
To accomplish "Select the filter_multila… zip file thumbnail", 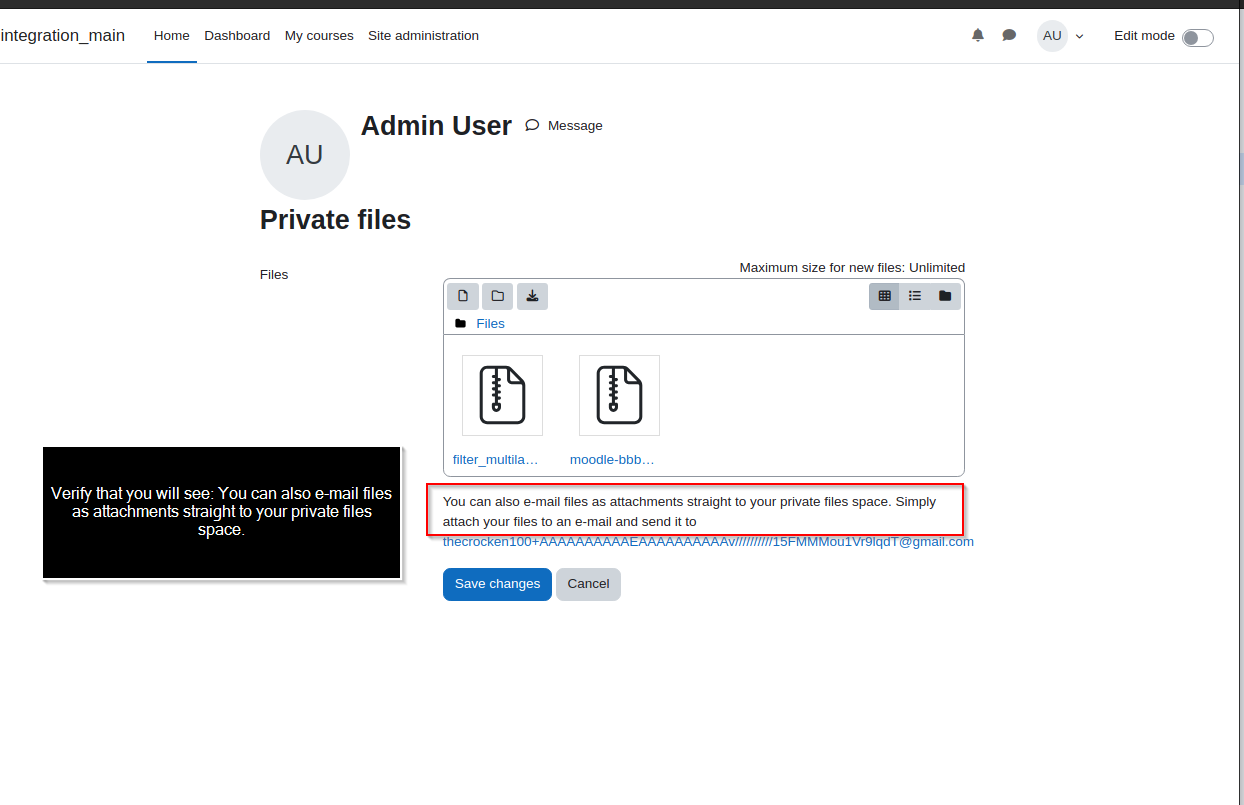I will point(502,395).
